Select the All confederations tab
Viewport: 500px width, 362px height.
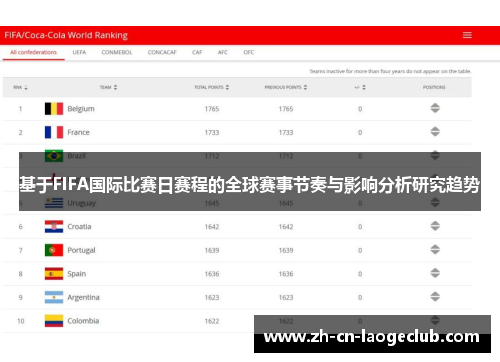(33, 52)
